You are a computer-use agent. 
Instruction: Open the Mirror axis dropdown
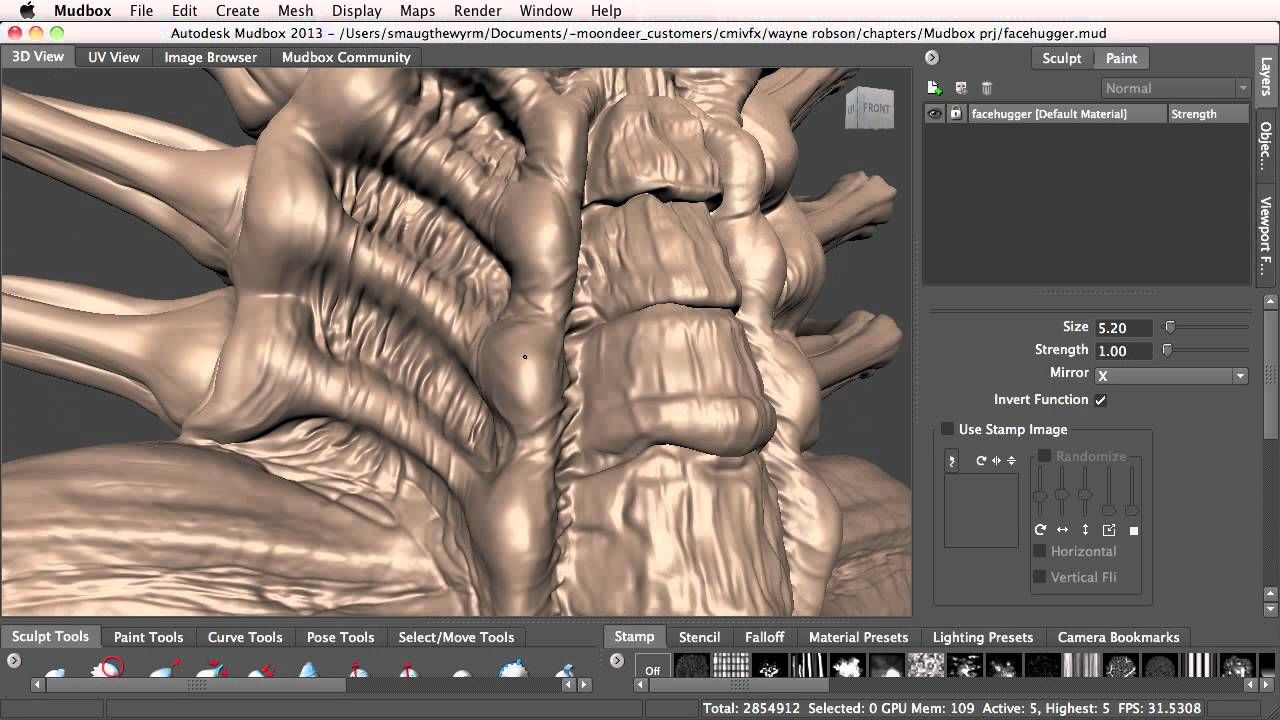point(1171,376)
